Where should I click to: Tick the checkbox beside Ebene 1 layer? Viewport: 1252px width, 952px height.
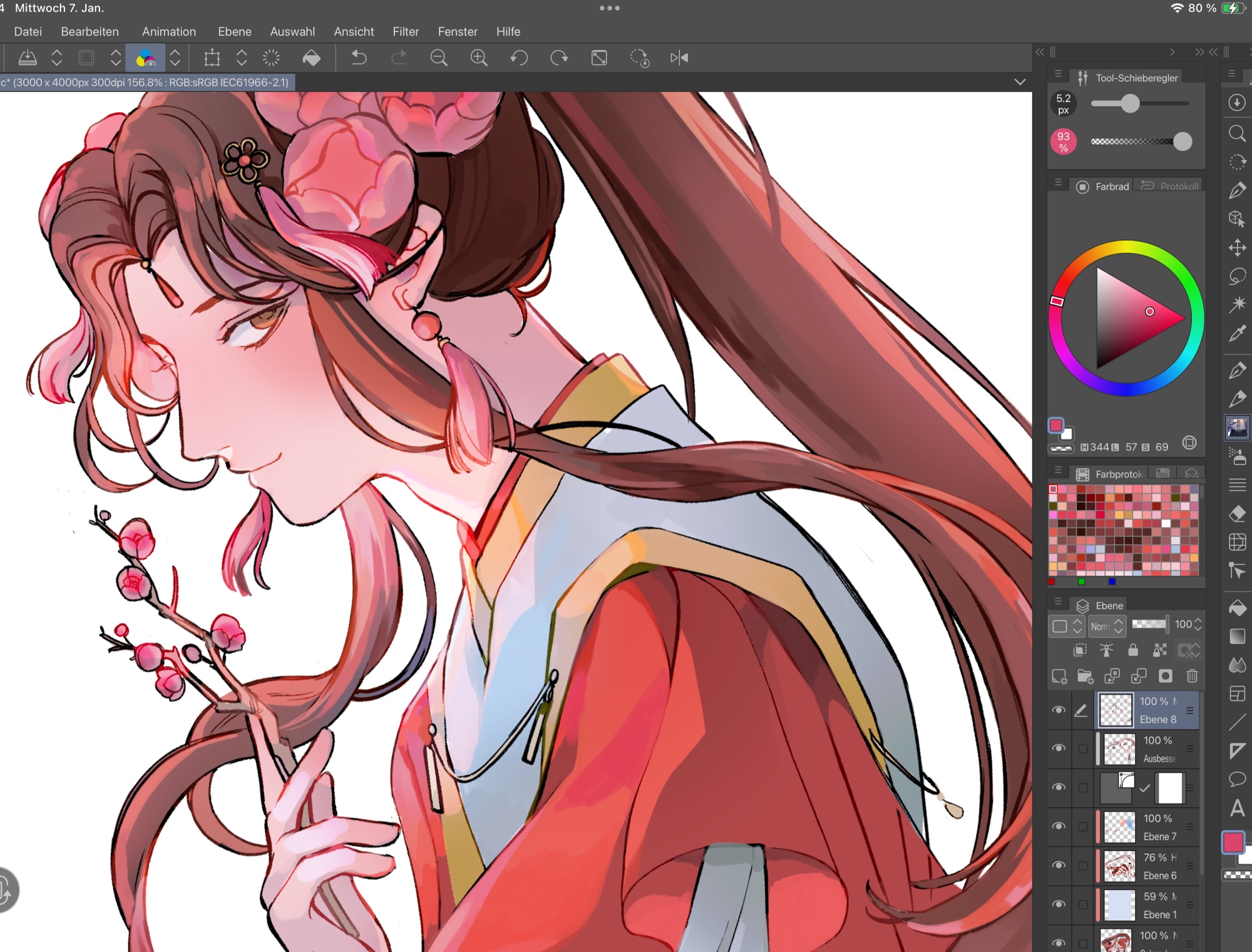pyautogui.click(x=1083, y=904)
